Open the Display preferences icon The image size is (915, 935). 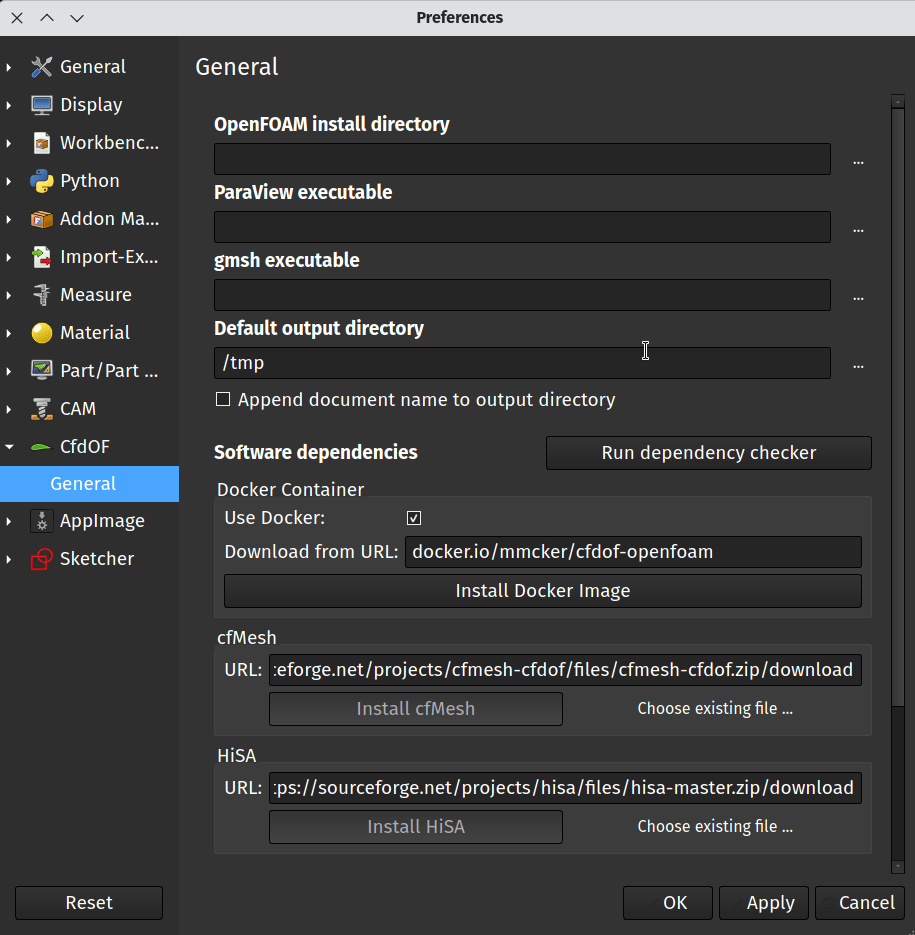click(41, 104)
